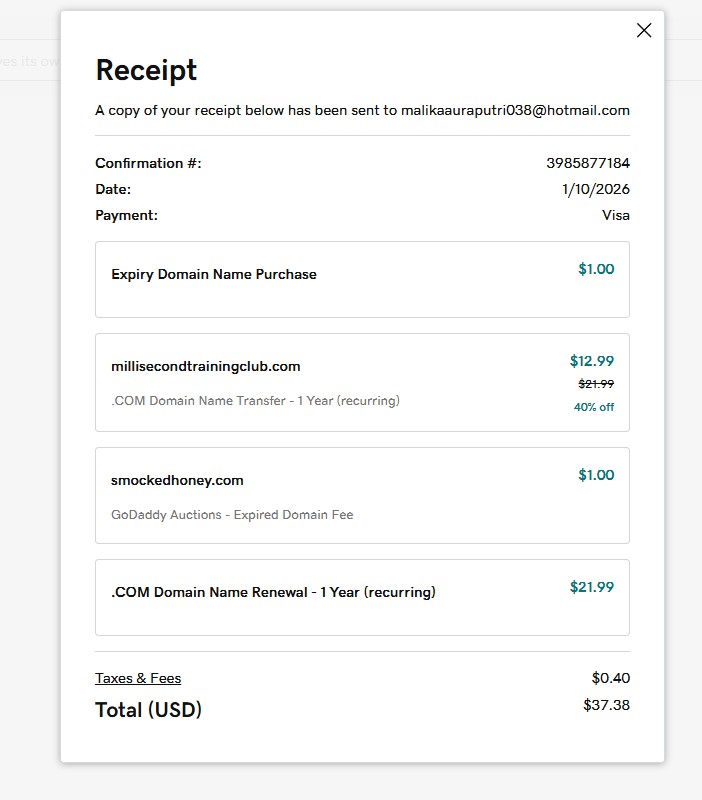Screen dimensions: 702x800
Task: Click the $21.99 renewal price
Action: tap(592, 587)
